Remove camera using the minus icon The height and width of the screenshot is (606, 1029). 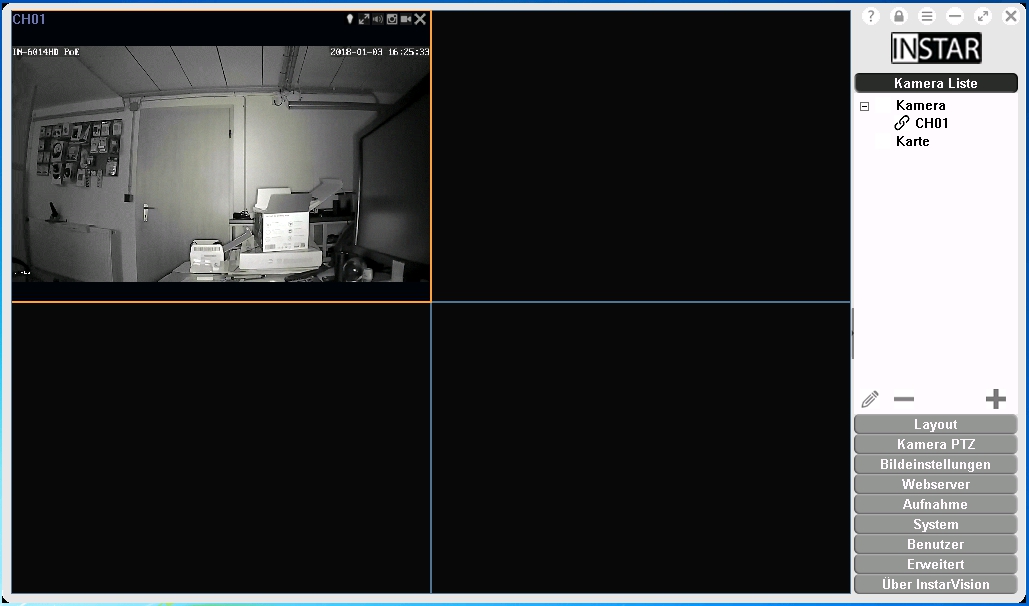(x=904, y=399)
